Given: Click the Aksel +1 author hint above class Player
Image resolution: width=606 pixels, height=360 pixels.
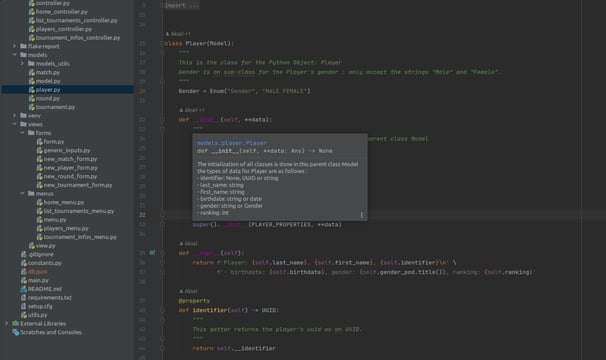Looking at the screenshot, I should pyautogui.click(x=178, y=34).
